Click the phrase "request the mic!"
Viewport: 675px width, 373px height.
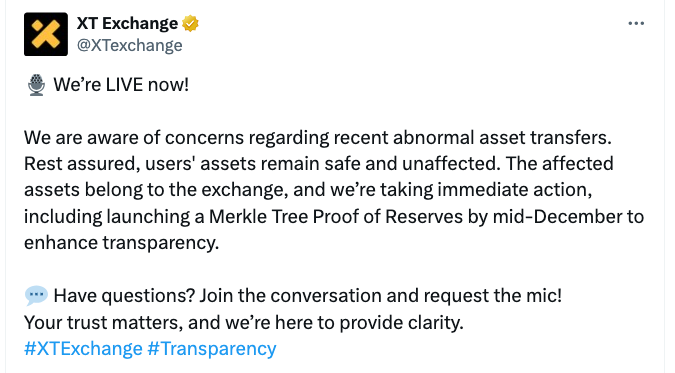[x=492, y=296]
